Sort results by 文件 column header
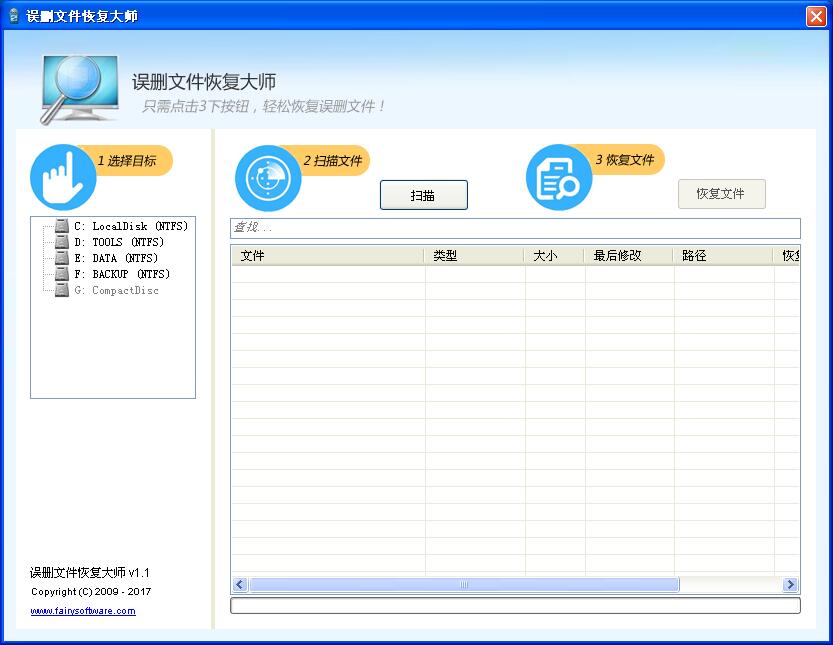Viewport: 833px width, 645px height. coord(328,256)
